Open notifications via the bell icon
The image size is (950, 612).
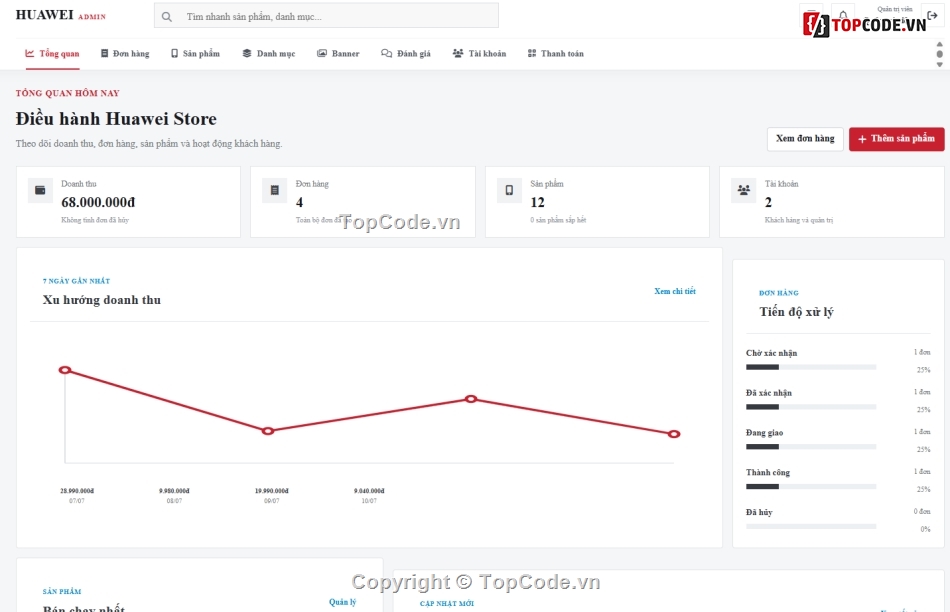(843, 13)
